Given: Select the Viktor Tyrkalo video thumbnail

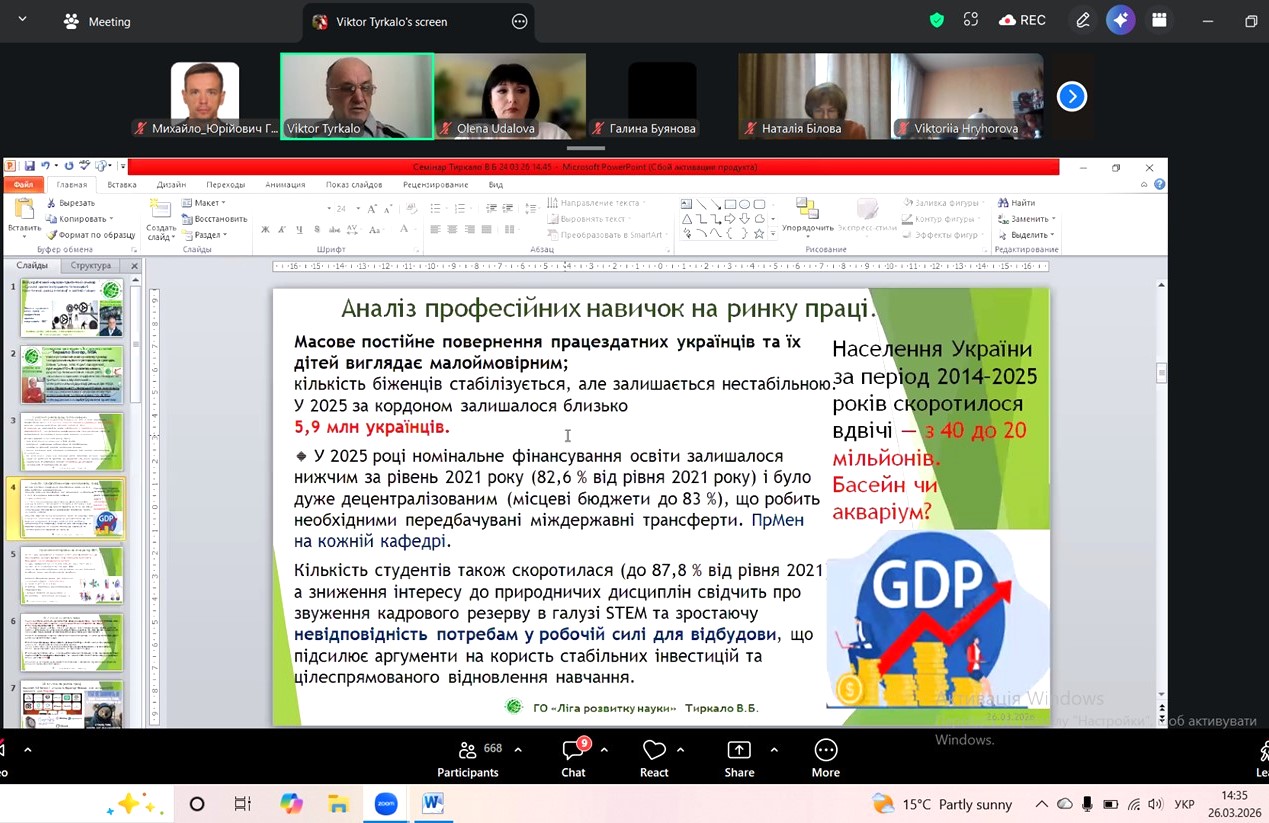Looking at the screenshot, I should pos(357,96).
